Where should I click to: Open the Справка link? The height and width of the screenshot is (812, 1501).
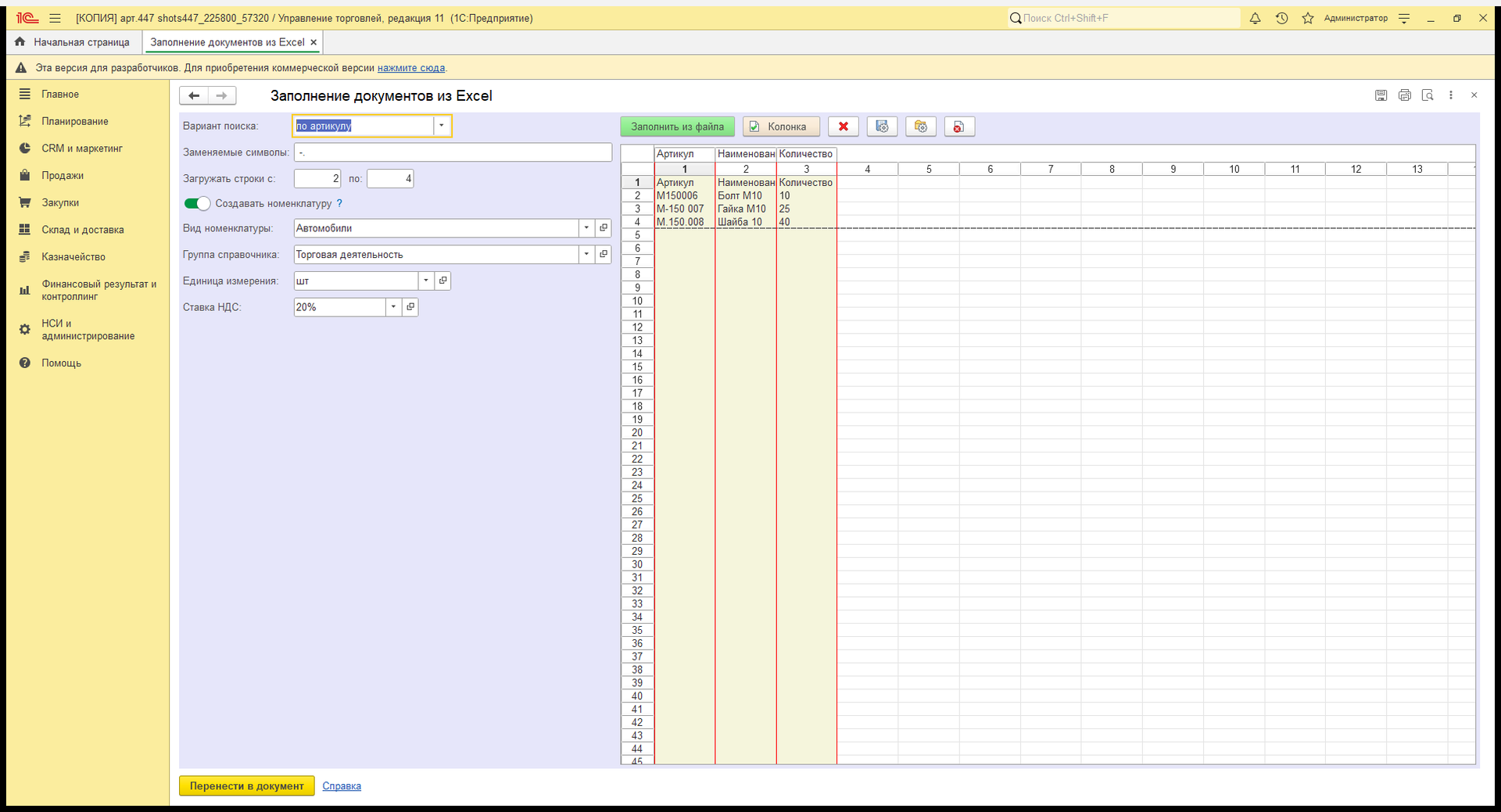point(342,786)
